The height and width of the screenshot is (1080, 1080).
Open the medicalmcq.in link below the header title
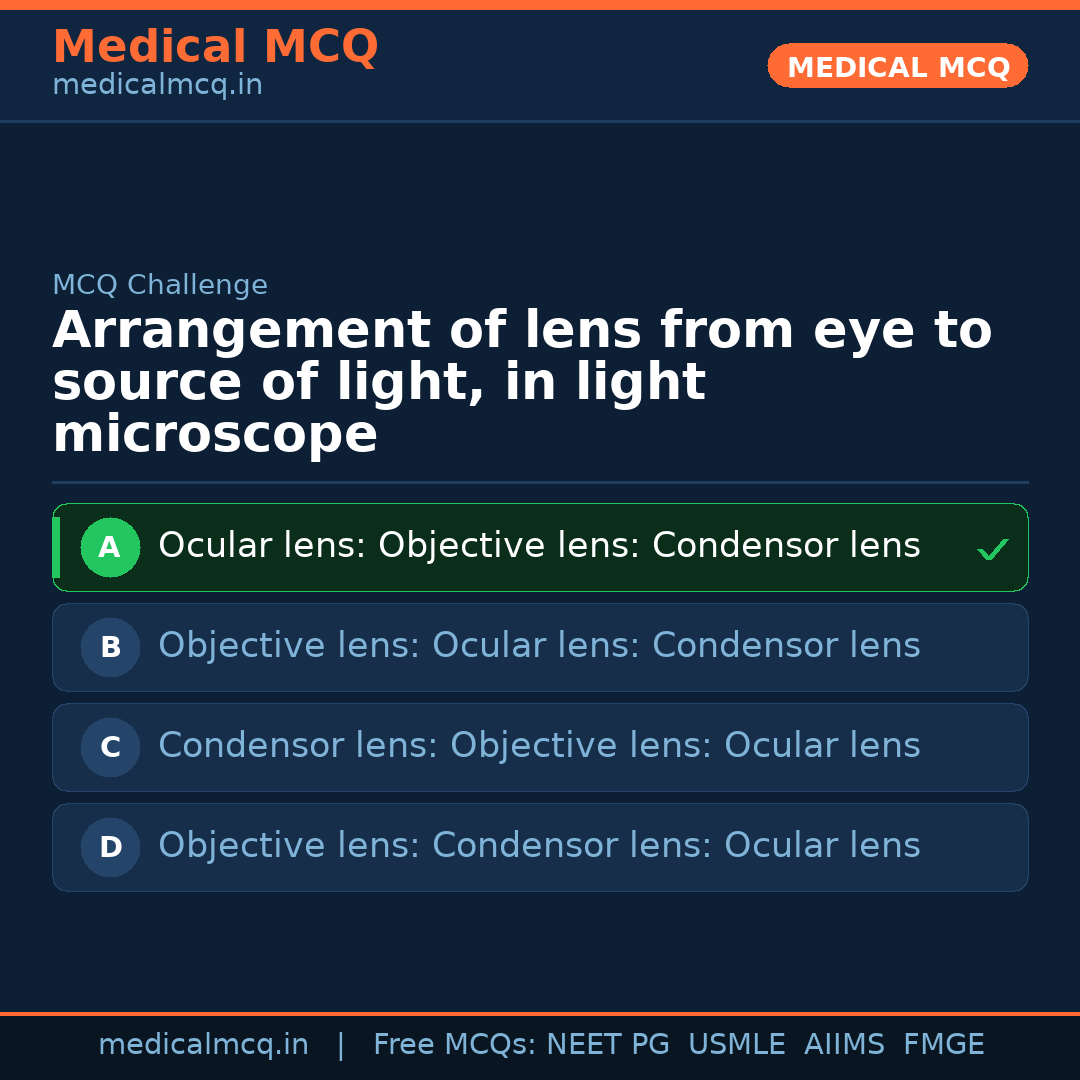(157, 85)
